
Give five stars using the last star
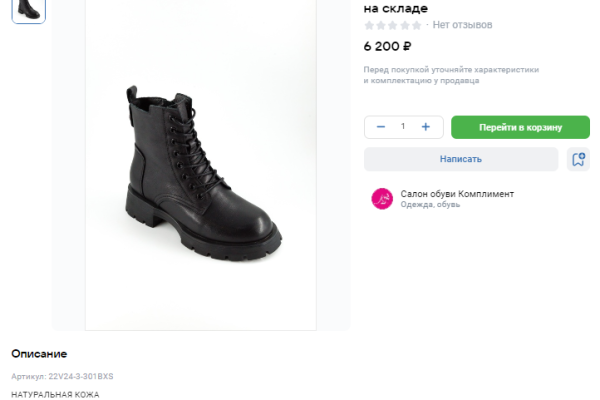tap(417, 25)
